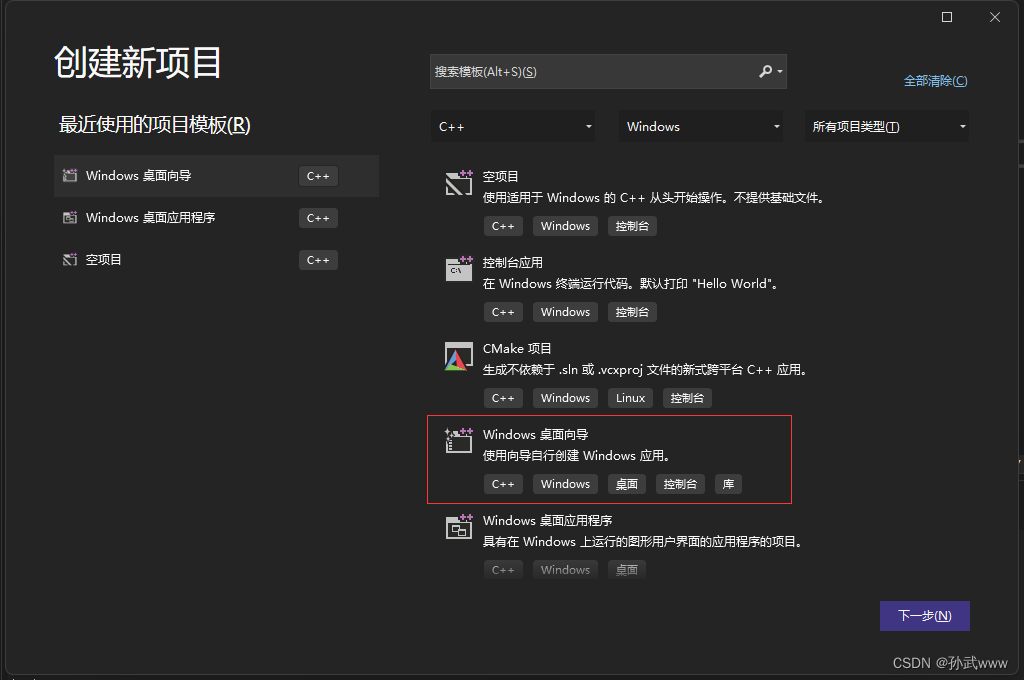Select the Windows 桌面向导 title in results list
1024x680 pixels.
coord(536,434)
